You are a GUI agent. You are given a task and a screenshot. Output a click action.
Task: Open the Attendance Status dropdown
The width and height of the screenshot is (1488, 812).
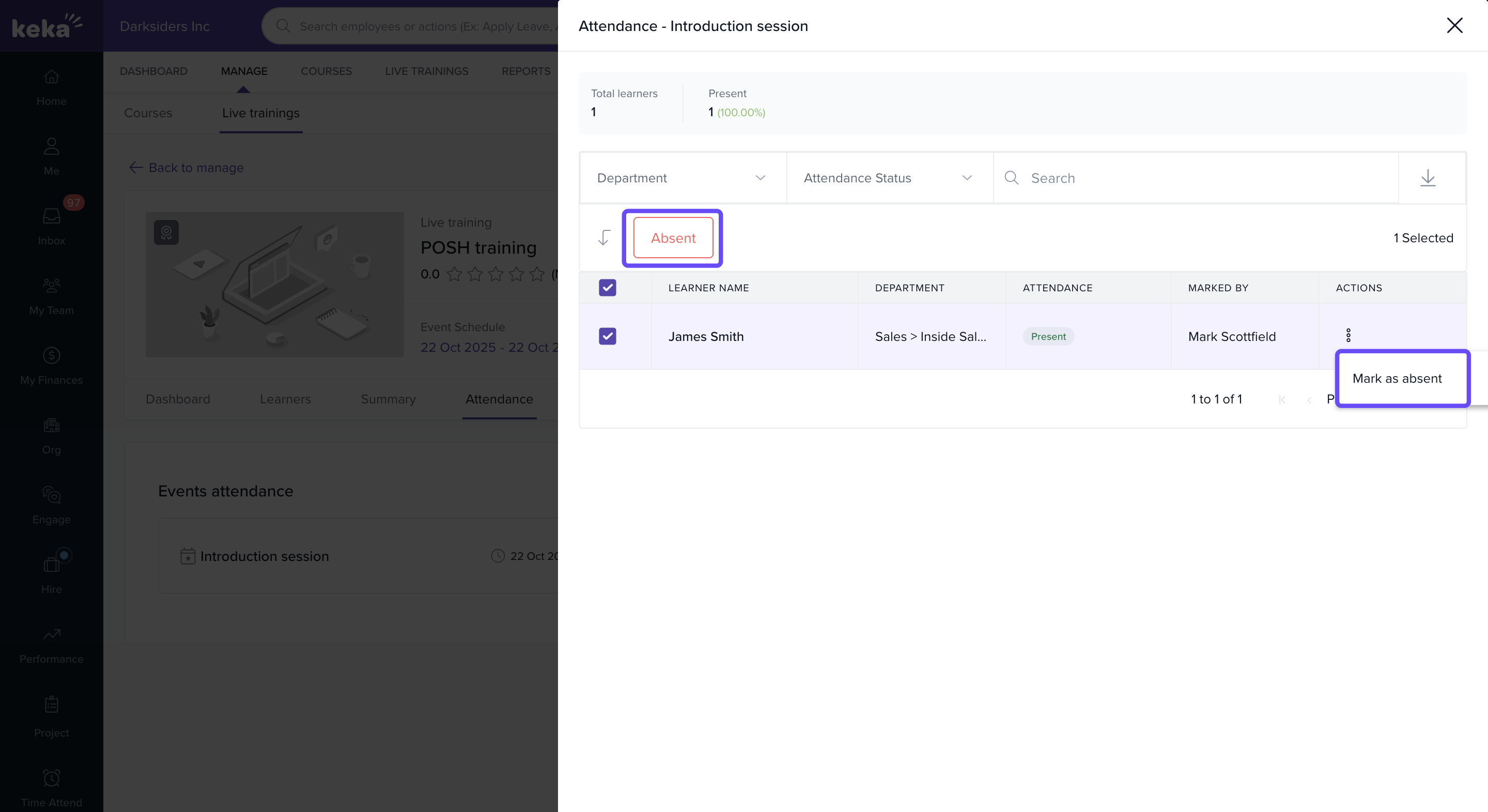889,178
